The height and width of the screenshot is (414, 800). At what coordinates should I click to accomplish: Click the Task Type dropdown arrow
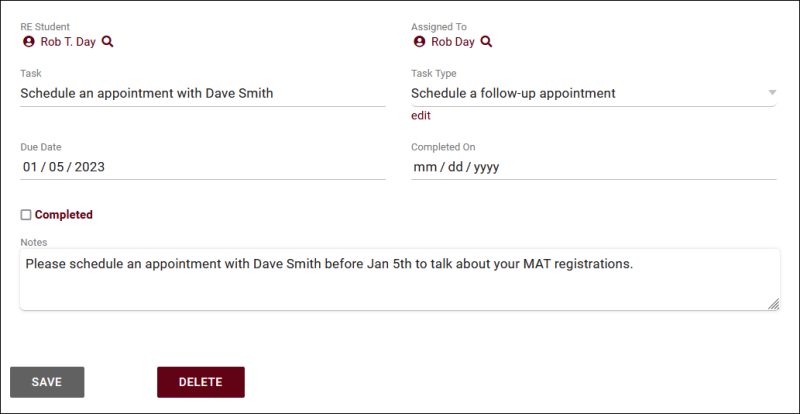pos(772,93)
